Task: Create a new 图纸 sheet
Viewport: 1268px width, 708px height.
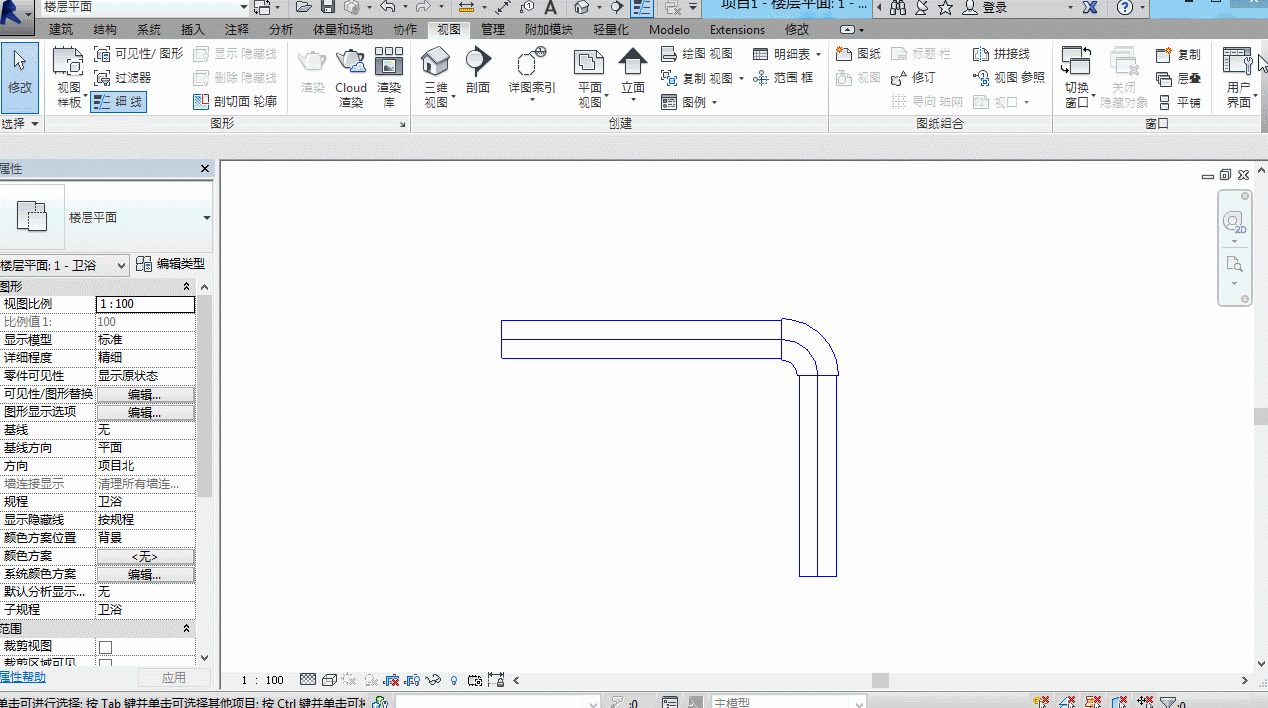Action: [x=858, y=54]
